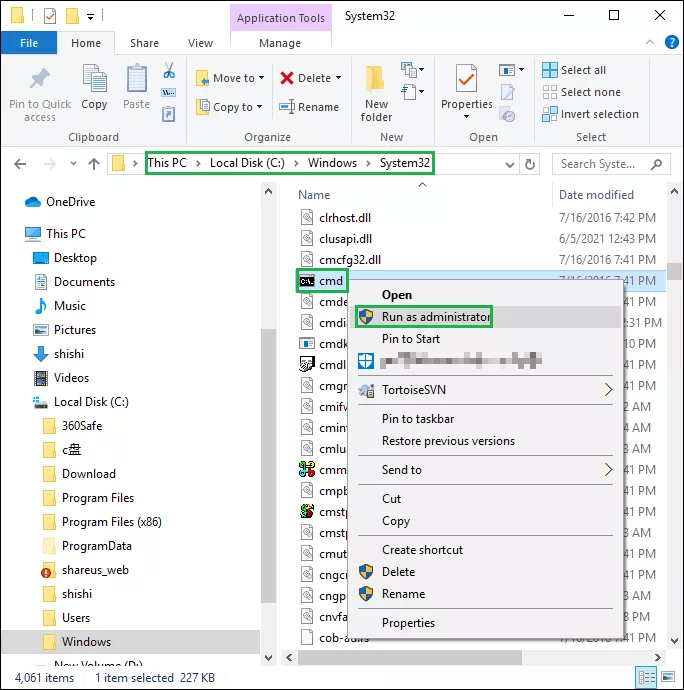Image resolution: width=684 pixels, height=690 pixels.
Task: Click the horizontal scrollbar thumb of file list
Action: pyautogui.click(x=410, y=657)
